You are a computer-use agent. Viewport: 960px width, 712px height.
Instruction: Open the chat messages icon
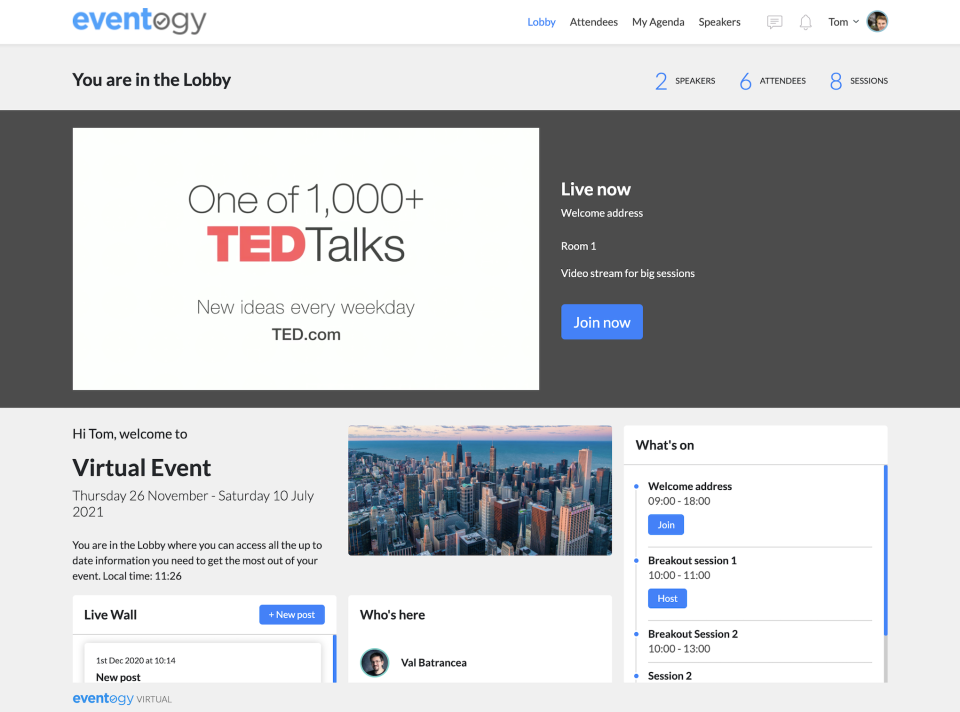point(774,21)
